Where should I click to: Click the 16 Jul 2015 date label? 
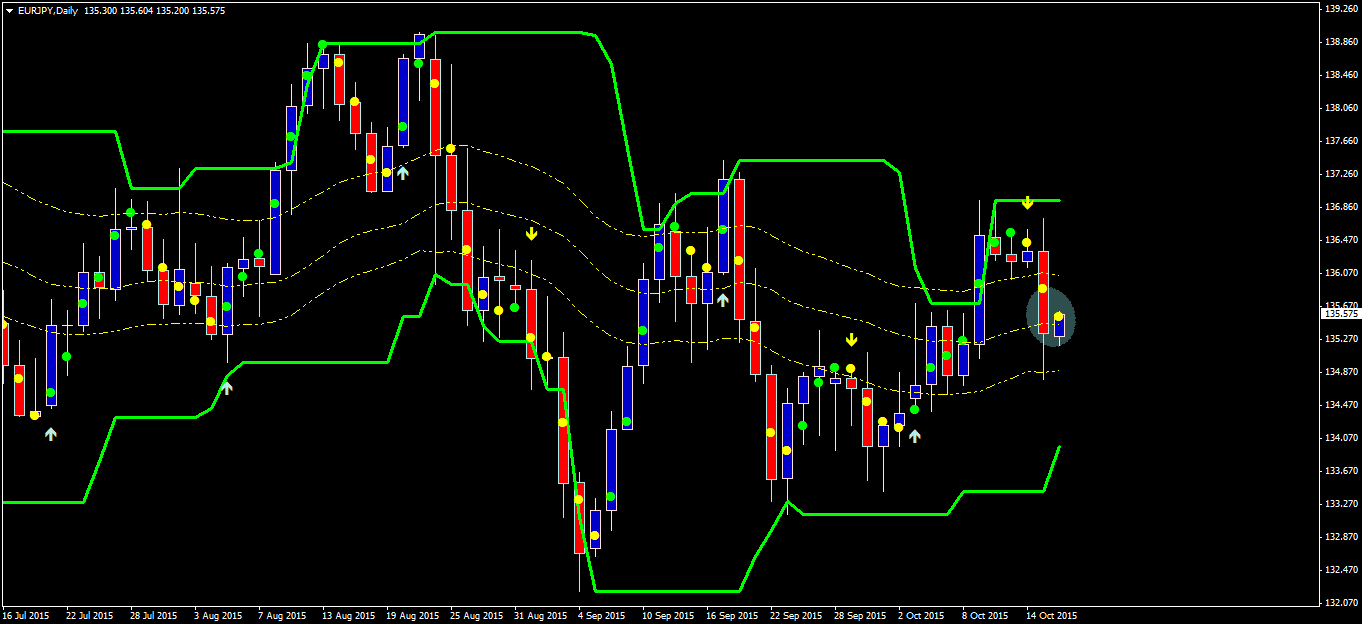click(26, 615)
